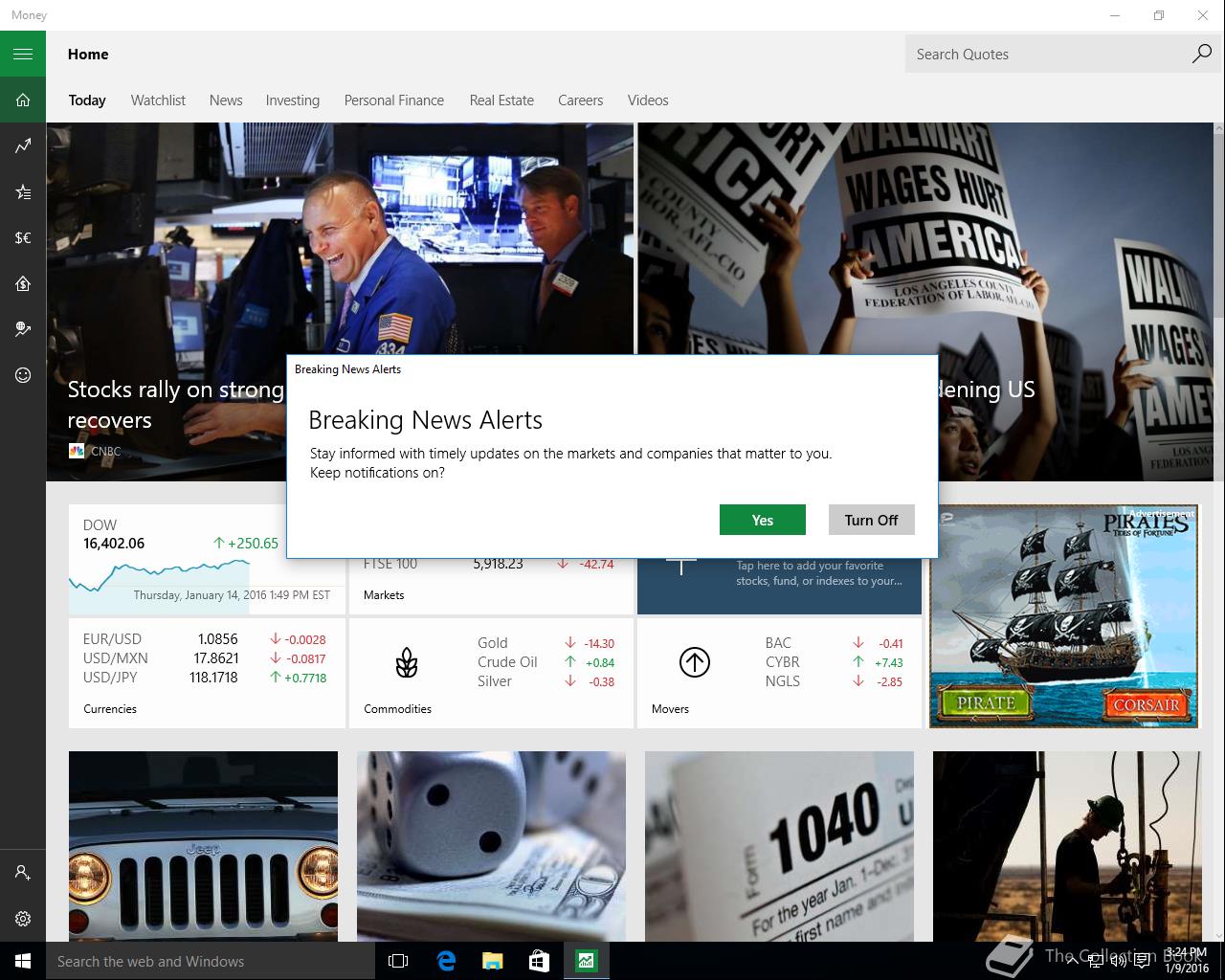The height and width of the screenshot is (980, 1225).
Task: Click the Commodities wheat icon
Action: [407, 662]
